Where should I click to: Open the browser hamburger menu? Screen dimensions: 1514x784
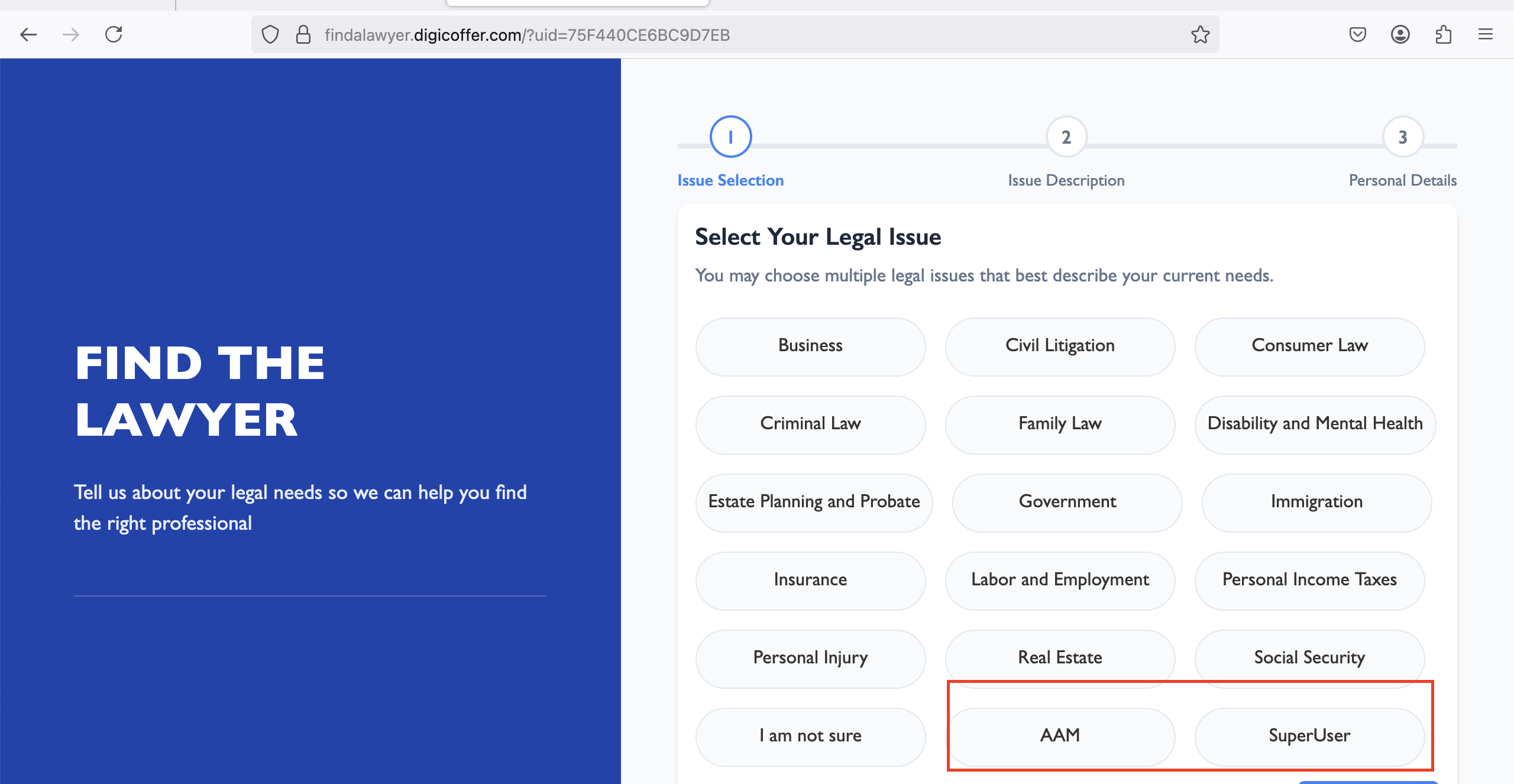pyautogui.click(x=1486, y=35)
